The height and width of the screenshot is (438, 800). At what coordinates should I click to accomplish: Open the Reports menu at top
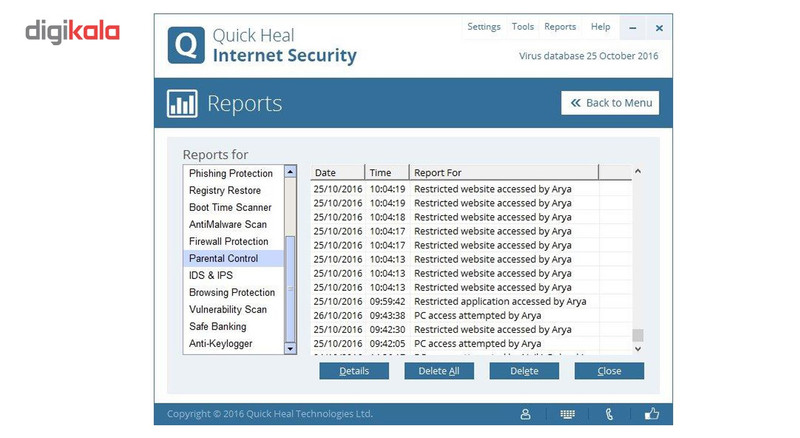click(x=560, y=27)
